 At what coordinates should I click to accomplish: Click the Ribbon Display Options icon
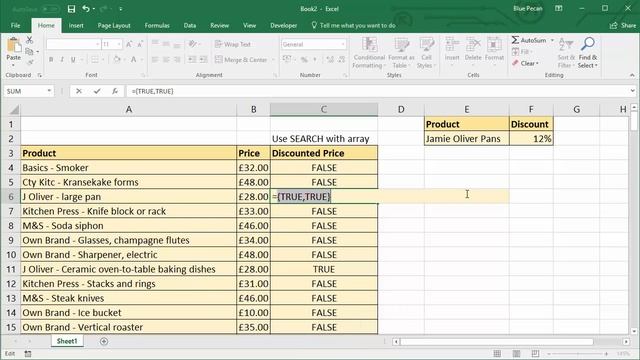[x=559, y=9]
